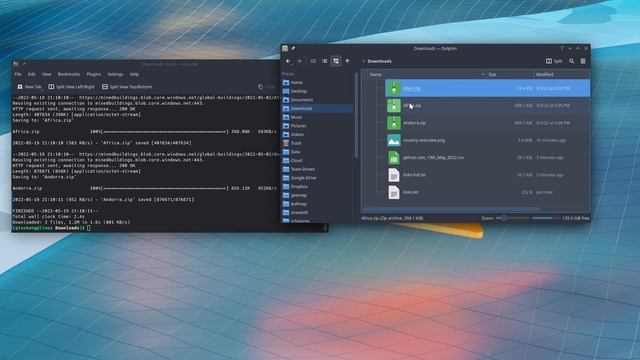Screen dimensions: 640x360
Task: Select Downloads in Dolphin Places
Action: point(317,109)
